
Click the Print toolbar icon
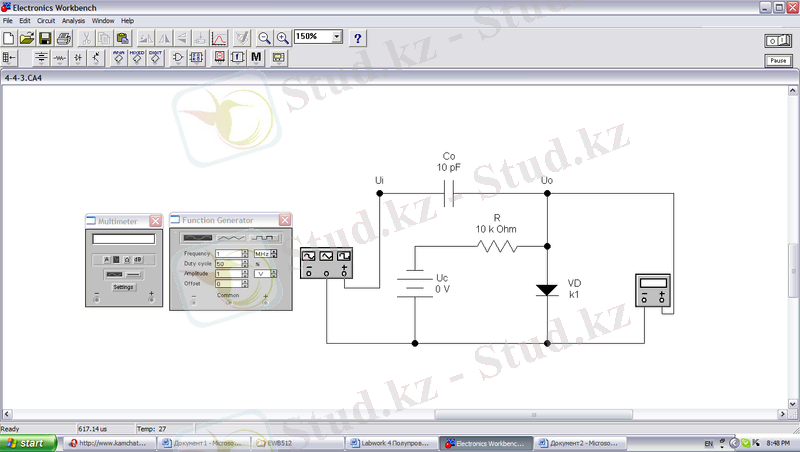[x=63, y=38]
